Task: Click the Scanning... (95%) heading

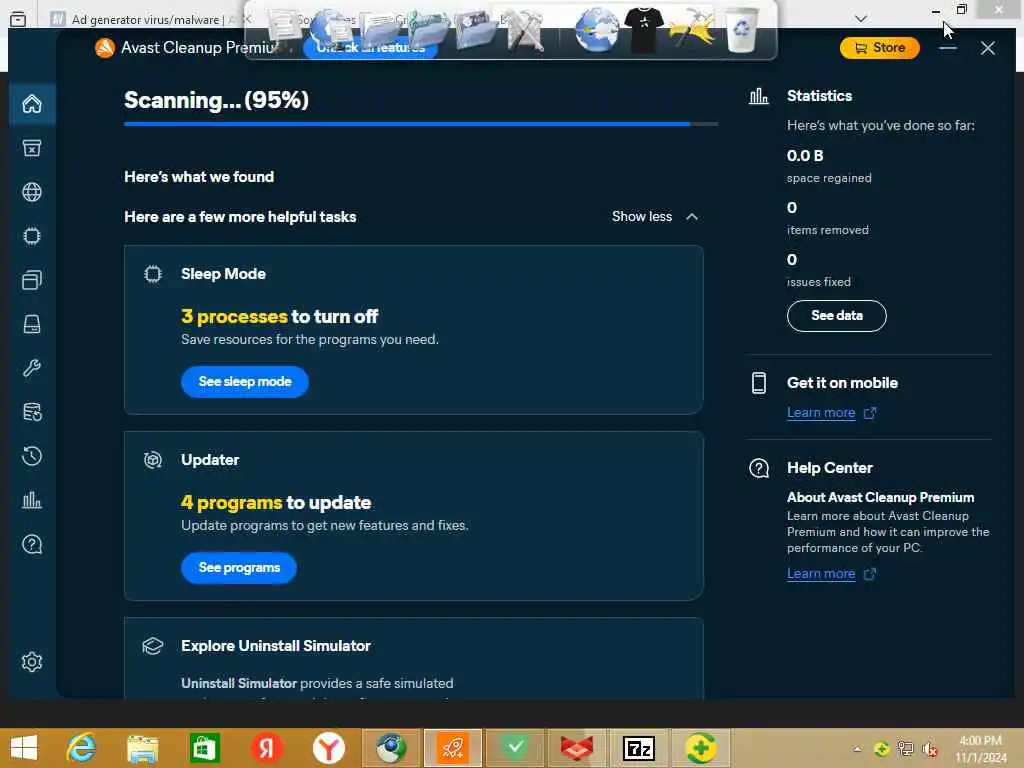Action: click(x=216, y=100)
